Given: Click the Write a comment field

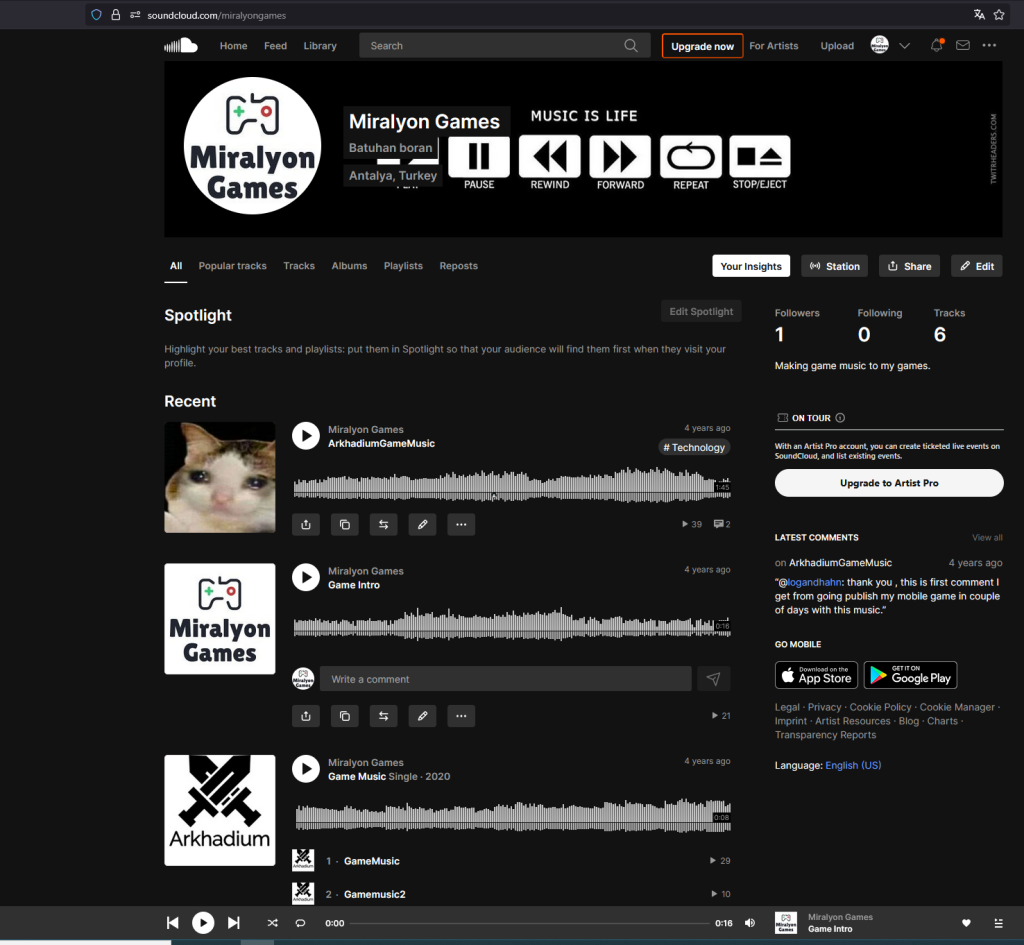Looking at the screenshot, I should click(505, 679).
